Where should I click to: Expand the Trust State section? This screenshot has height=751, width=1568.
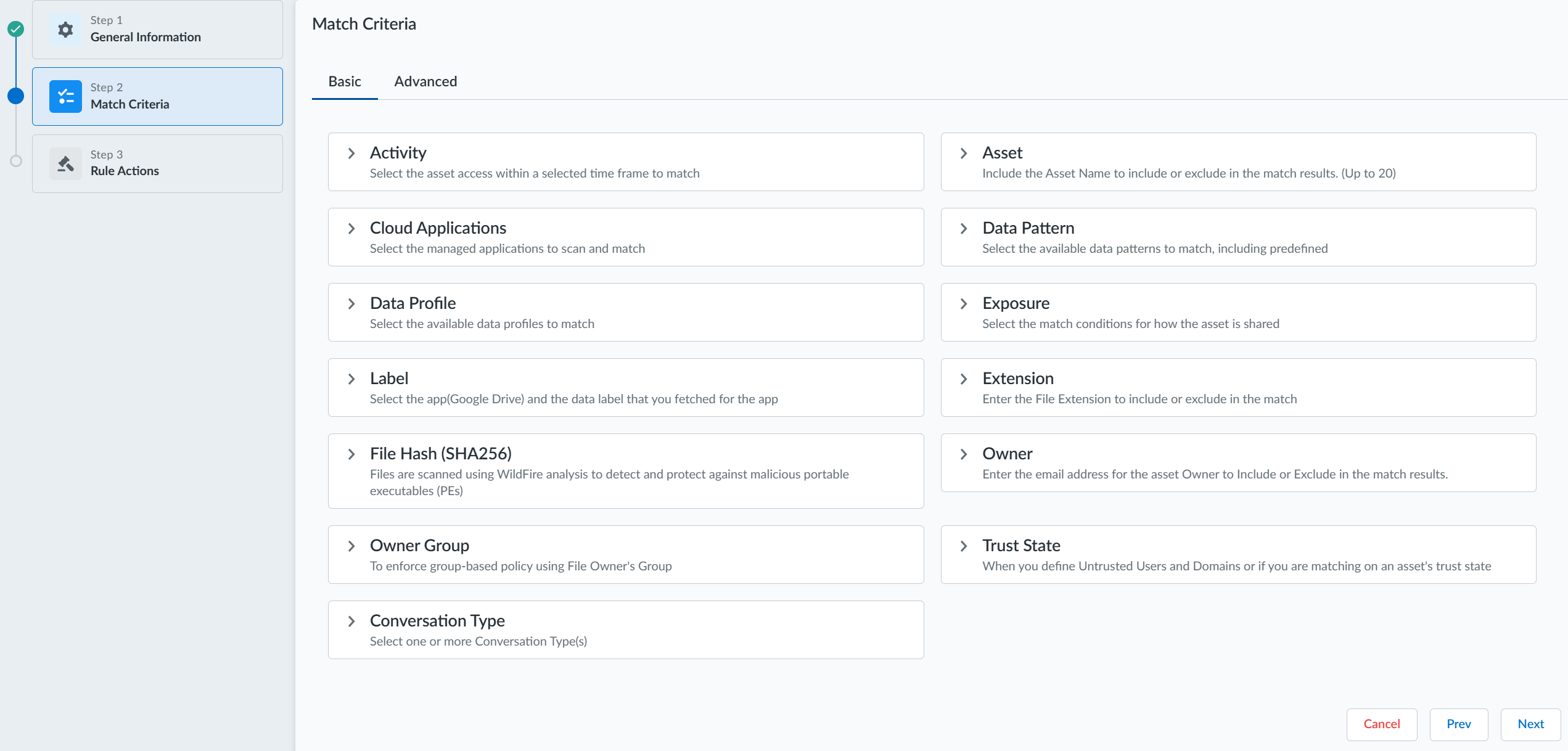[x=964, y=546]
